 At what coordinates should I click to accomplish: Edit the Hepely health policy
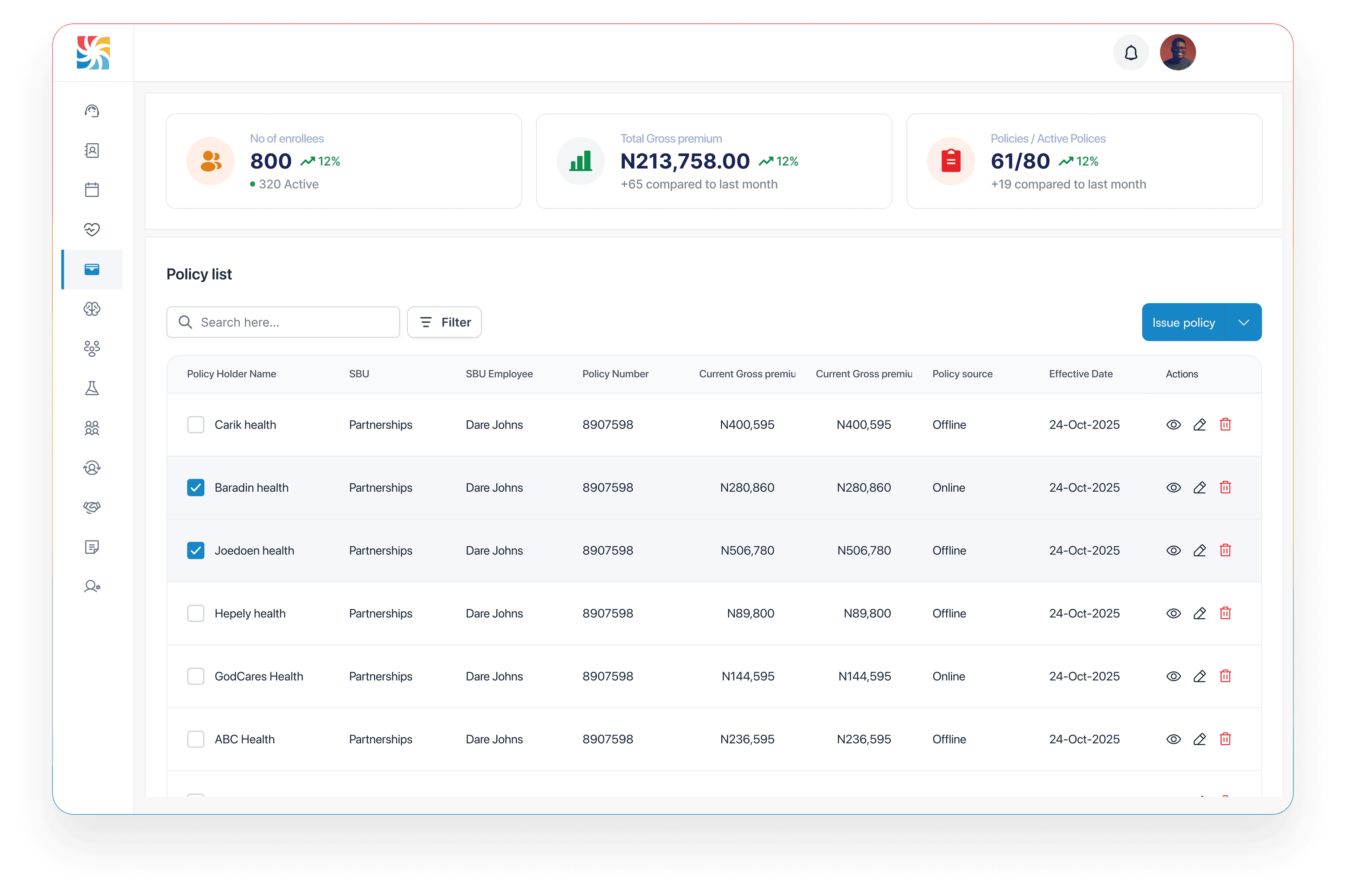pyautogui.click(x=1199, y=613)
